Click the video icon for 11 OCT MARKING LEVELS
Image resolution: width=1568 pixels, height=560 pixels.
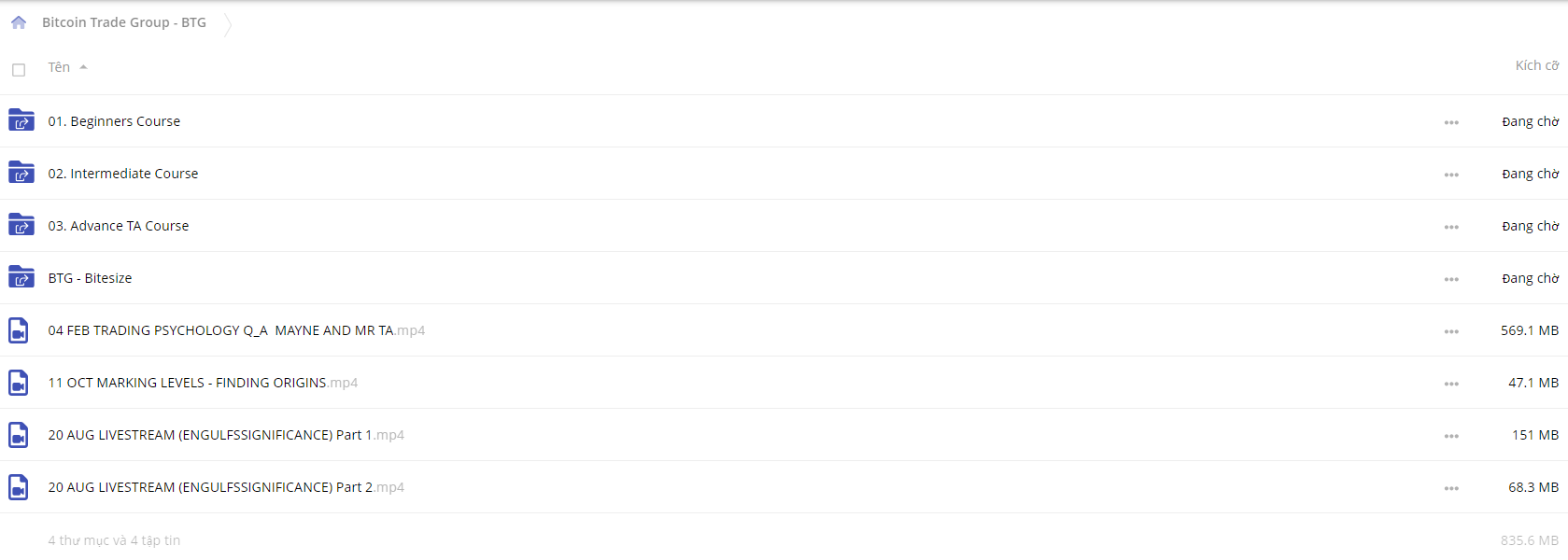(19, 383)
